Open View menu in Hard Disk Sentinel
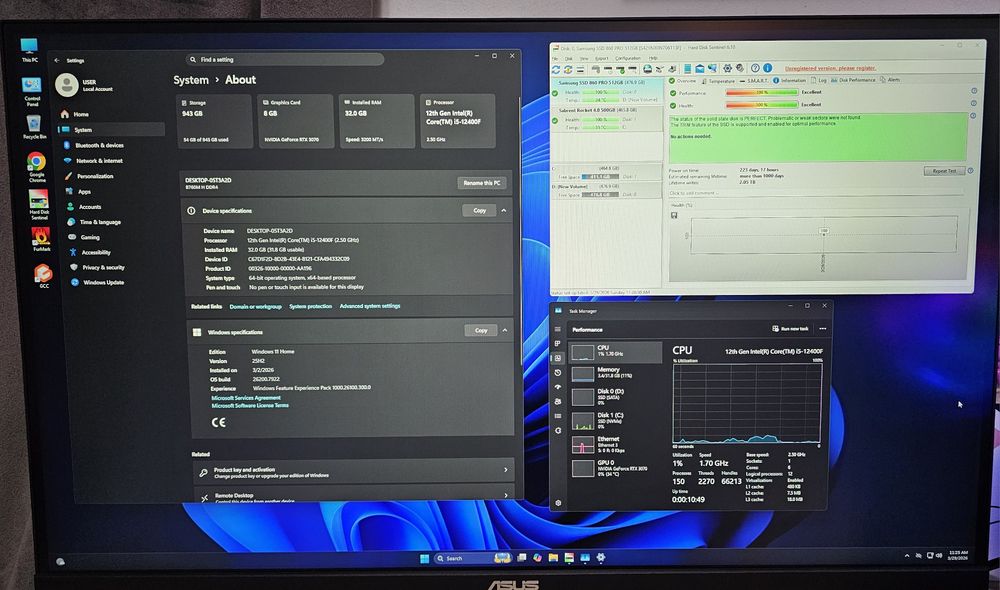The image size is (1000, 590). (584, 59)
